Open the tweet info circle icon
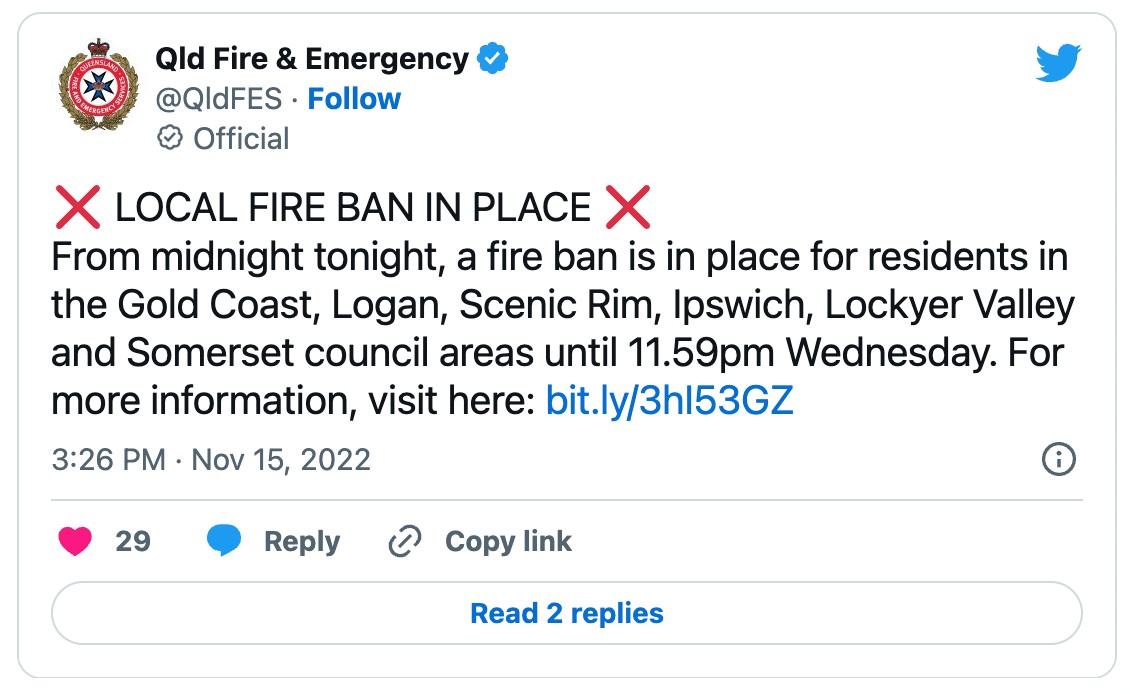This screenshot has height=694, width=1130. pos(1058,460)
